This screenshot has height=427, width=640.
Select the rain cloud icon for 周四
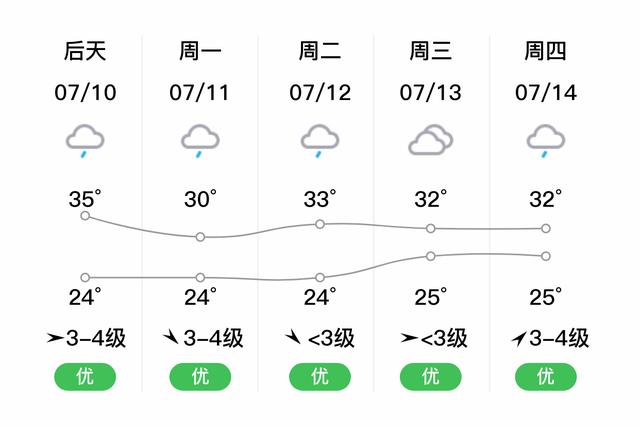(x=546, y=141)
